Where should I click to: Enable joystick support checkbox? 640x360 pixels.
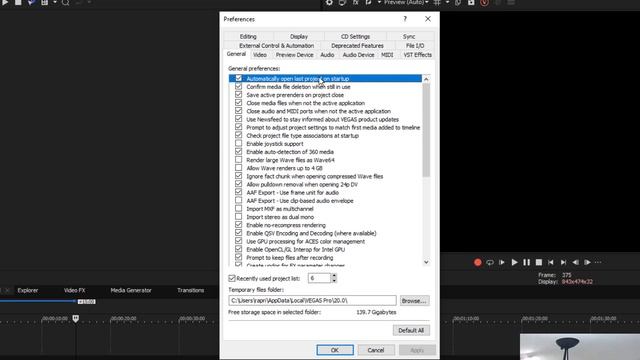pos(238,144)
